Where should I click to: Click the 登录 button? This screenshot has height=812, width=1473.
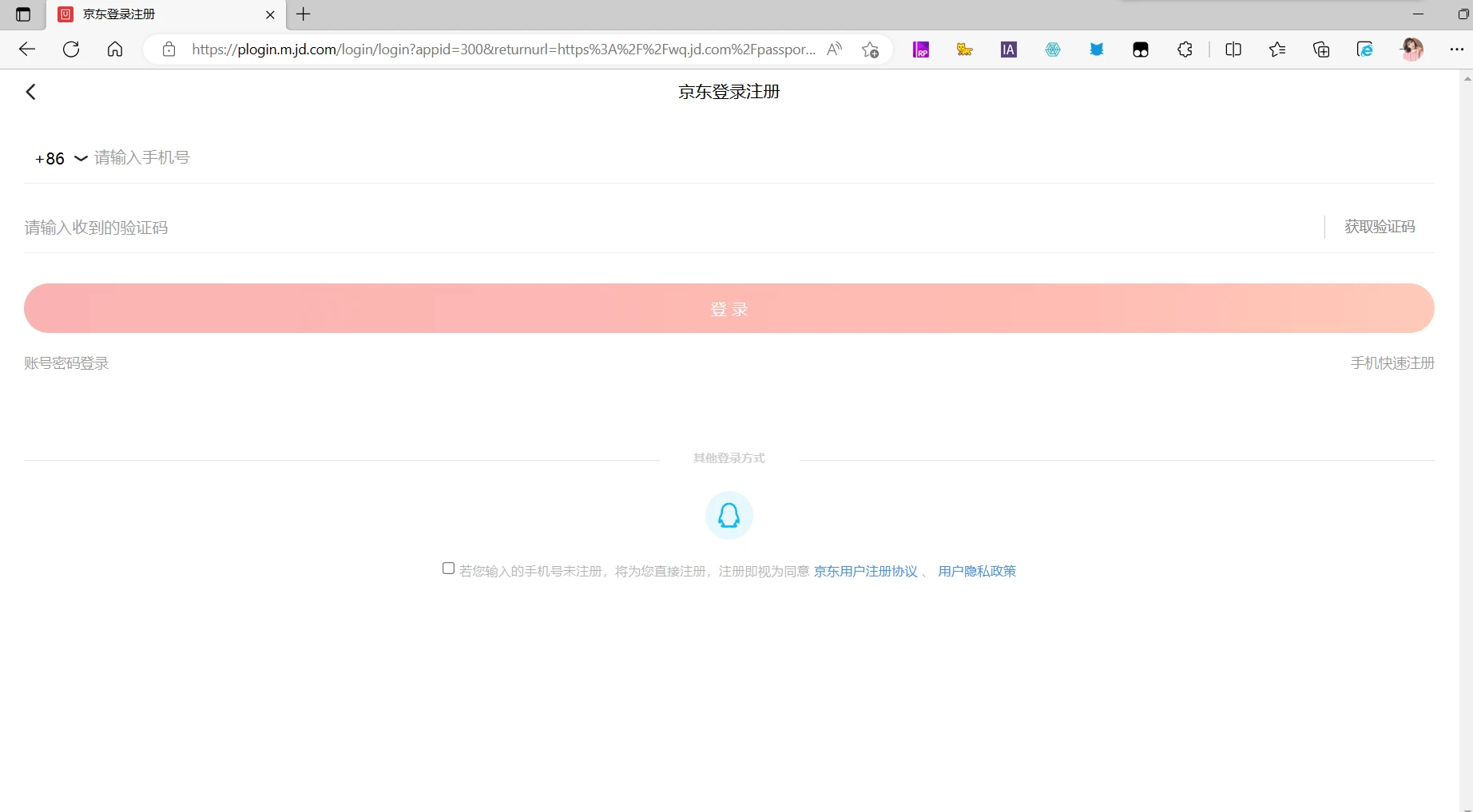click(729, 308)
